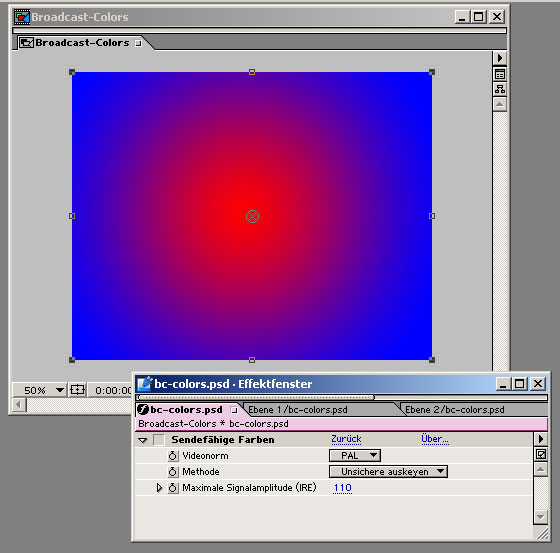560x553 pixels.
Task: Click the flowchart view icon button
Action: [500, 89]
